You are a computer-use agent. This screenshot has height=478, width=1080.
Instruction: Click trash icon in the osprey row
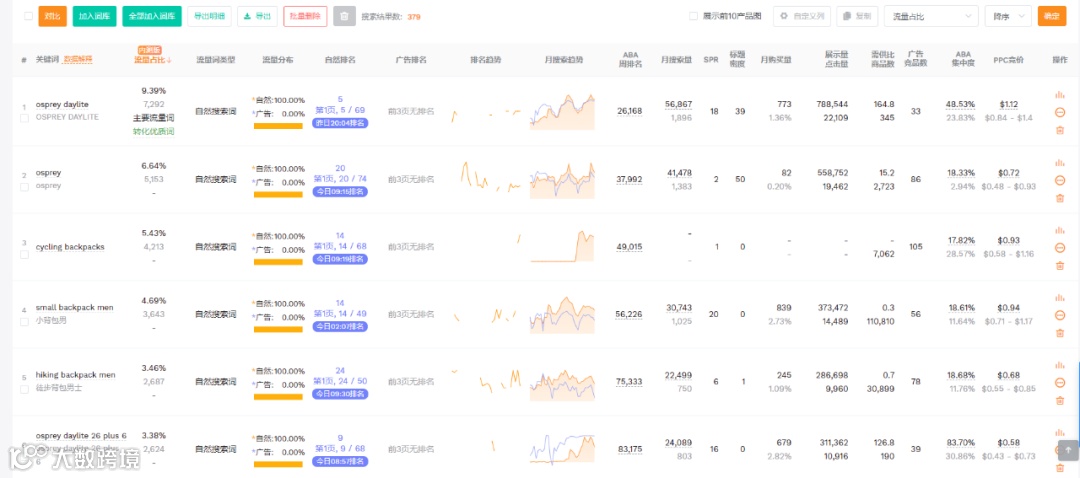point(1059,198)
